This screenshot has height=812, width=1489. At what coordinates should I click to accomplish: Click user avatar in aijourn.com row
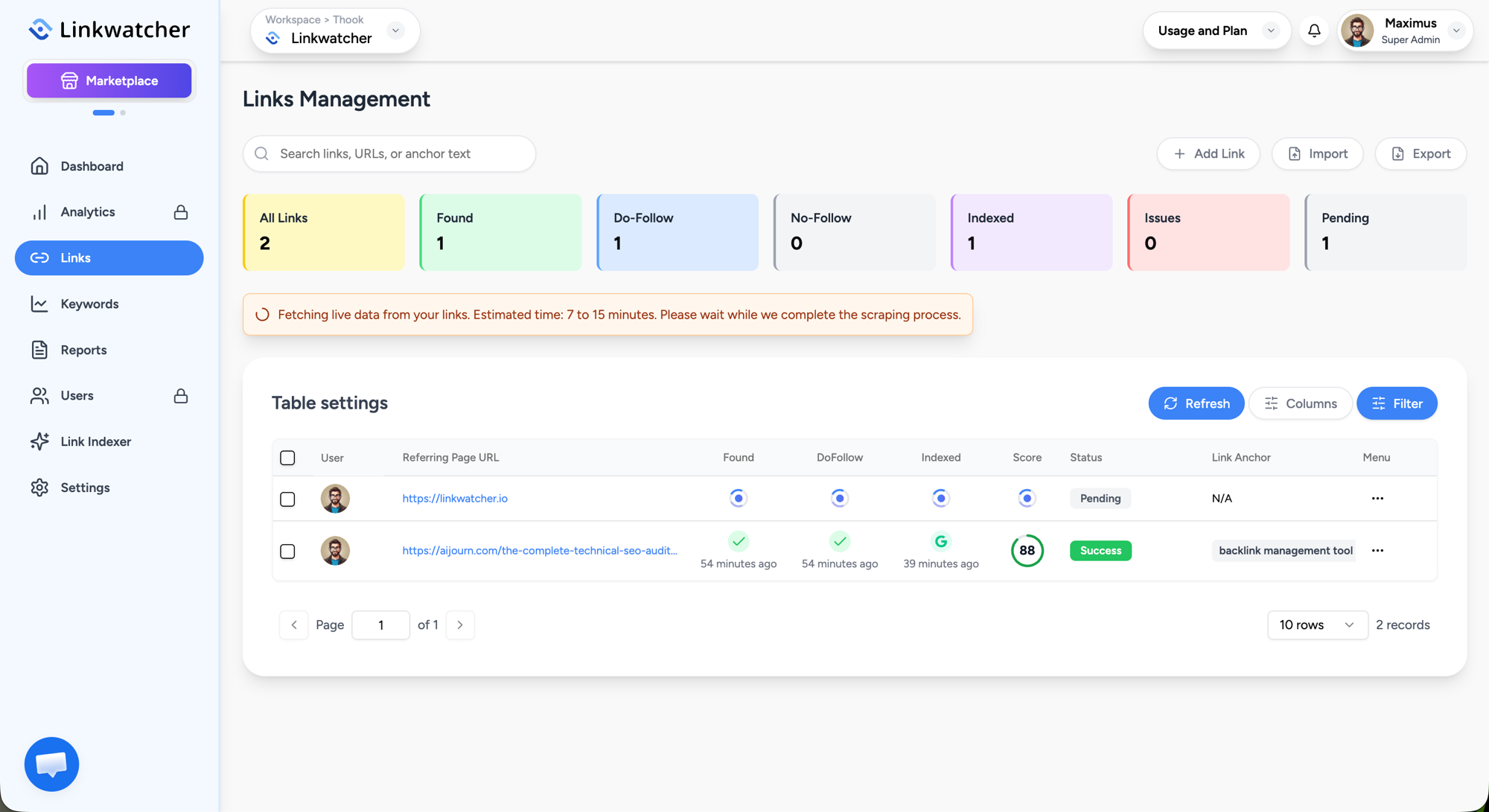tap(335, 551)
